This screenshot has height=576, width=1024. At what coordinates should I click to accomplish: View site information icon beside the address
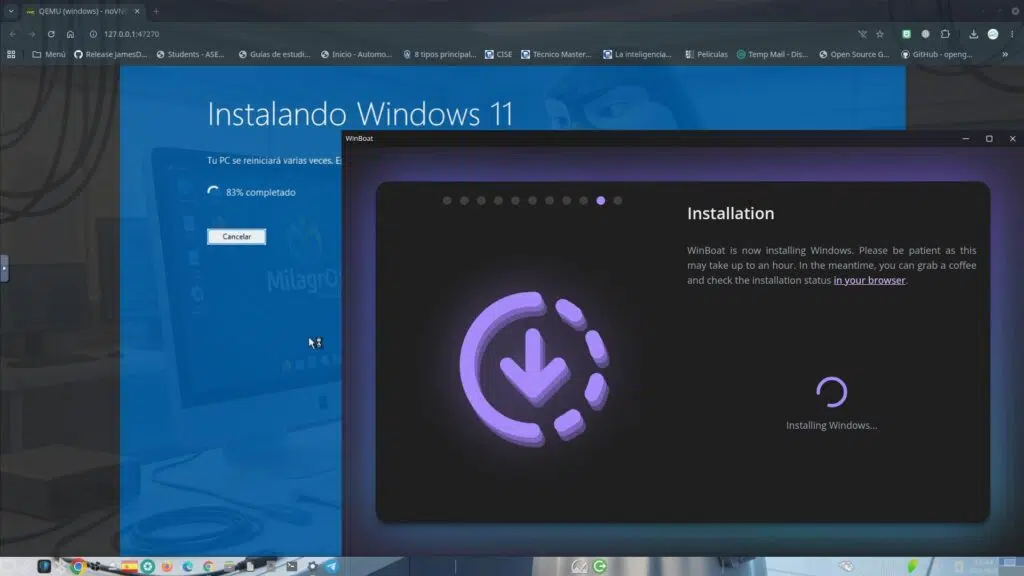click(x=93, y=34)
